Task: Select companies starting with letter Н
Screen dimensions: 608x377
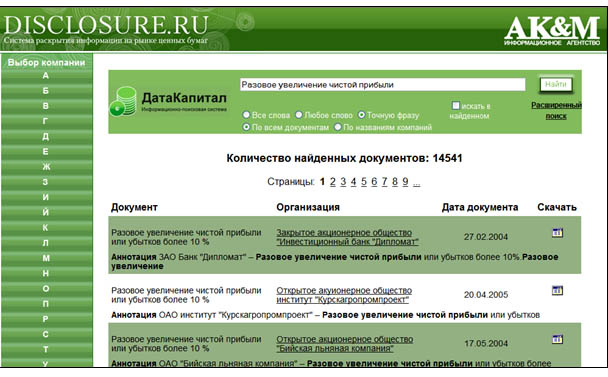Action: [46, 273]
